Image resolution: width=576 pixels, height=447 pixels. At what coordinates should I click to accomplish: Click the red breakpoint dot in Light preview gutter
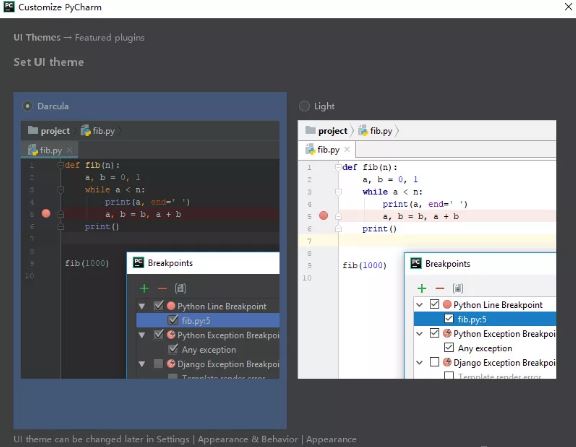(323, 216)
